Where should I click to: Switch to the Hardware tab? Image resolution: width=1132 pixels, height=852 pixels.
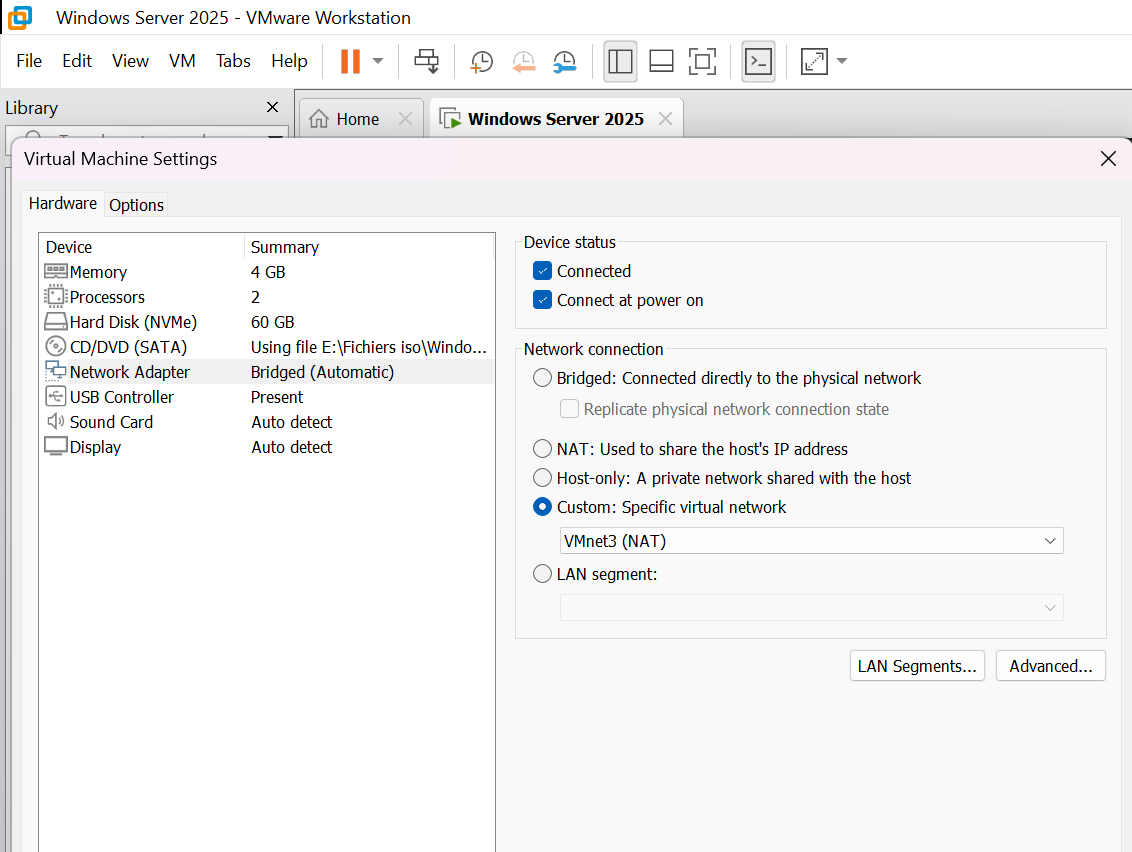(x=63, y=204)
